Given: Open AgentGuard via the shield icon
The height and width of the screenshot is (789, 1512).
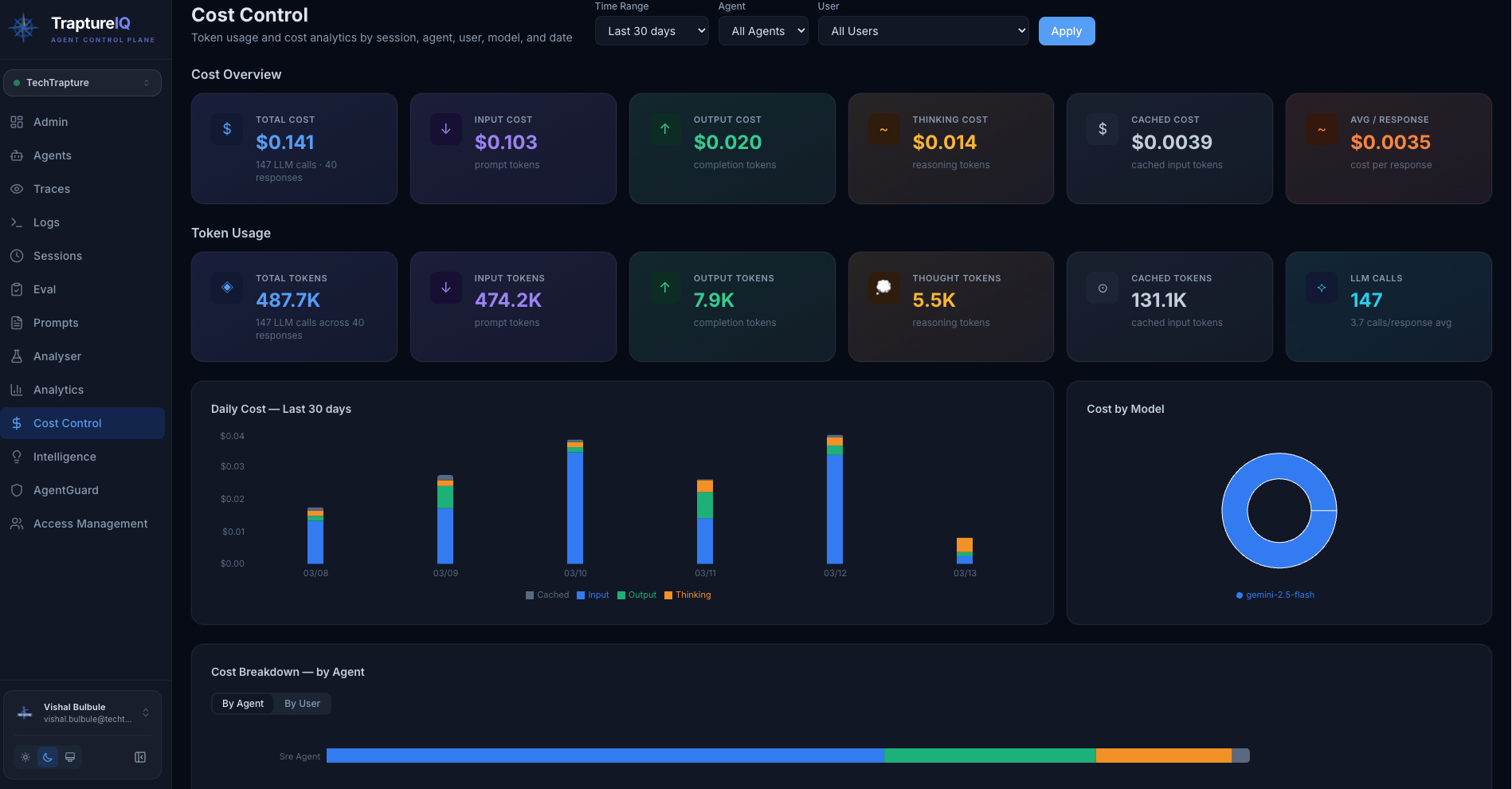Looking at the screenshot, I should point(17,490).
